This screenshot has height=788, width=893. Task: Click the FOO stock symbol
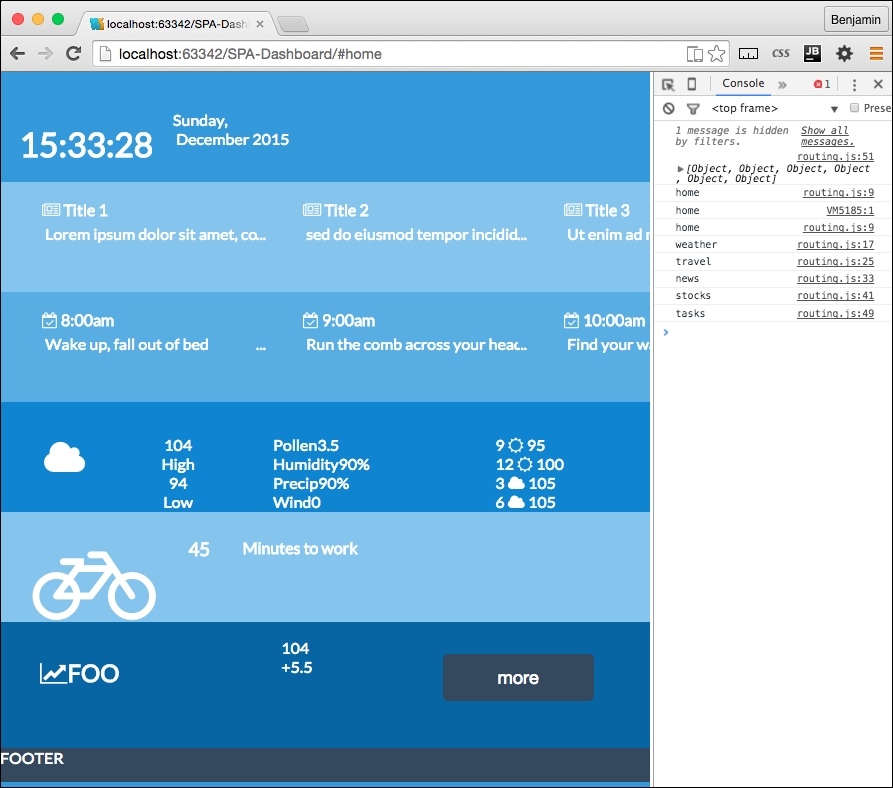pos(94,674)
